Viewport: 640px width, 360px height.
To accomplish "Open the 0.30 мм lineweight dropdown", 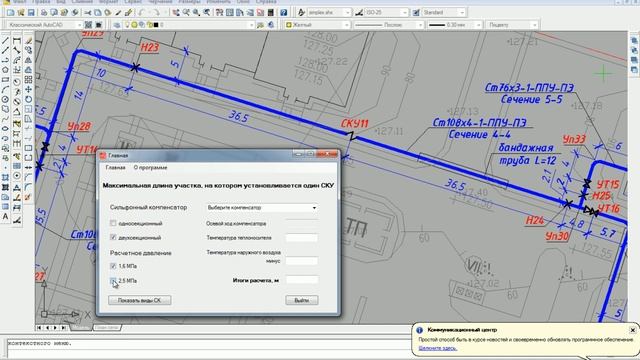I will [454, 25].
